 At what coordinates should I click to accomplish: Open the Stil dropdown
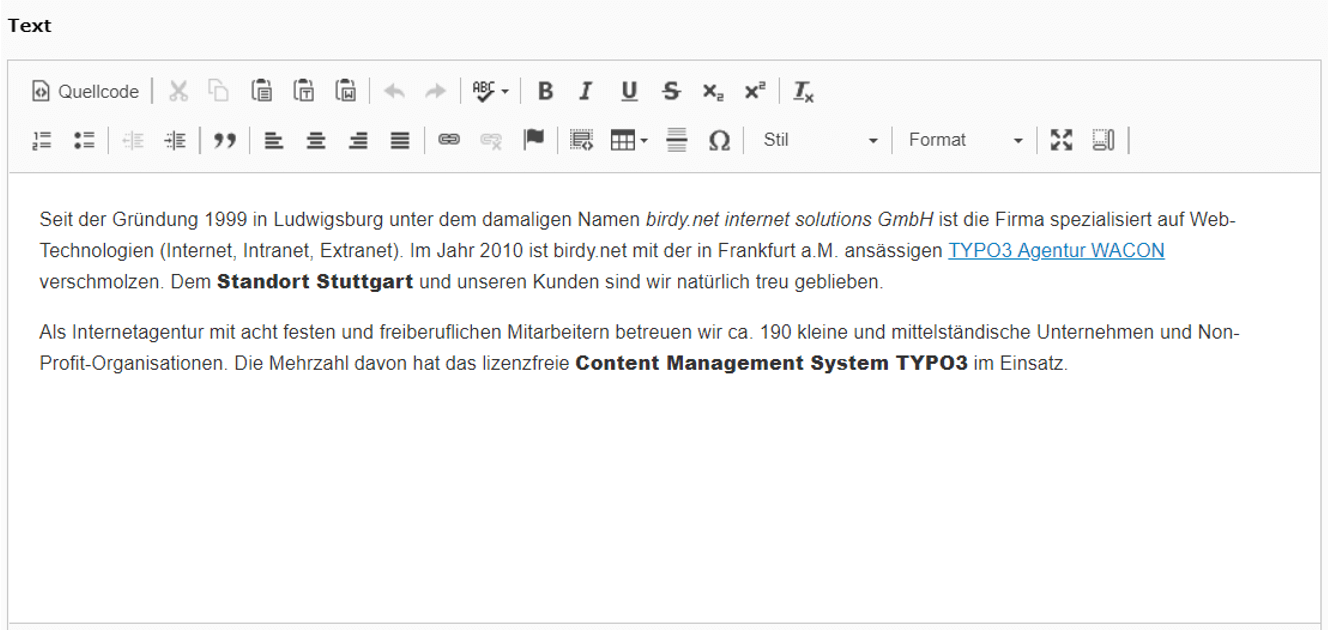819,141
